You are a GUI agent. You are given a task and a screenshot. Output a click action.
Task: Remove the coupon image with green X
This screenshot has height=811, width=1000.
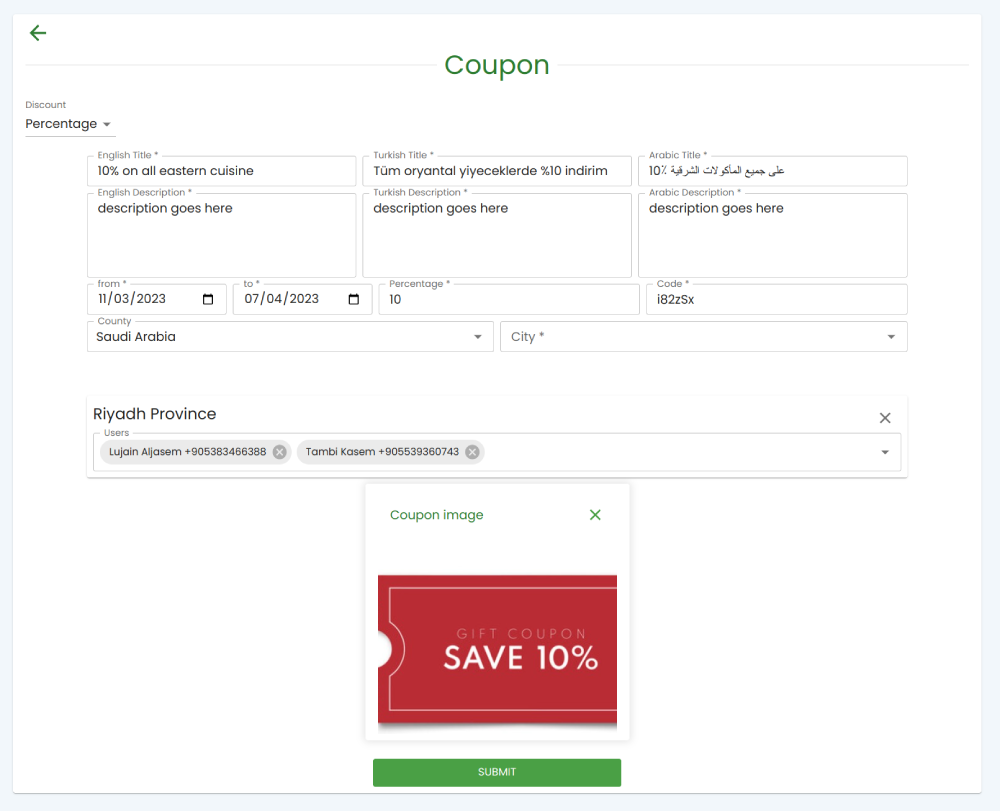(x=595, y=515)
